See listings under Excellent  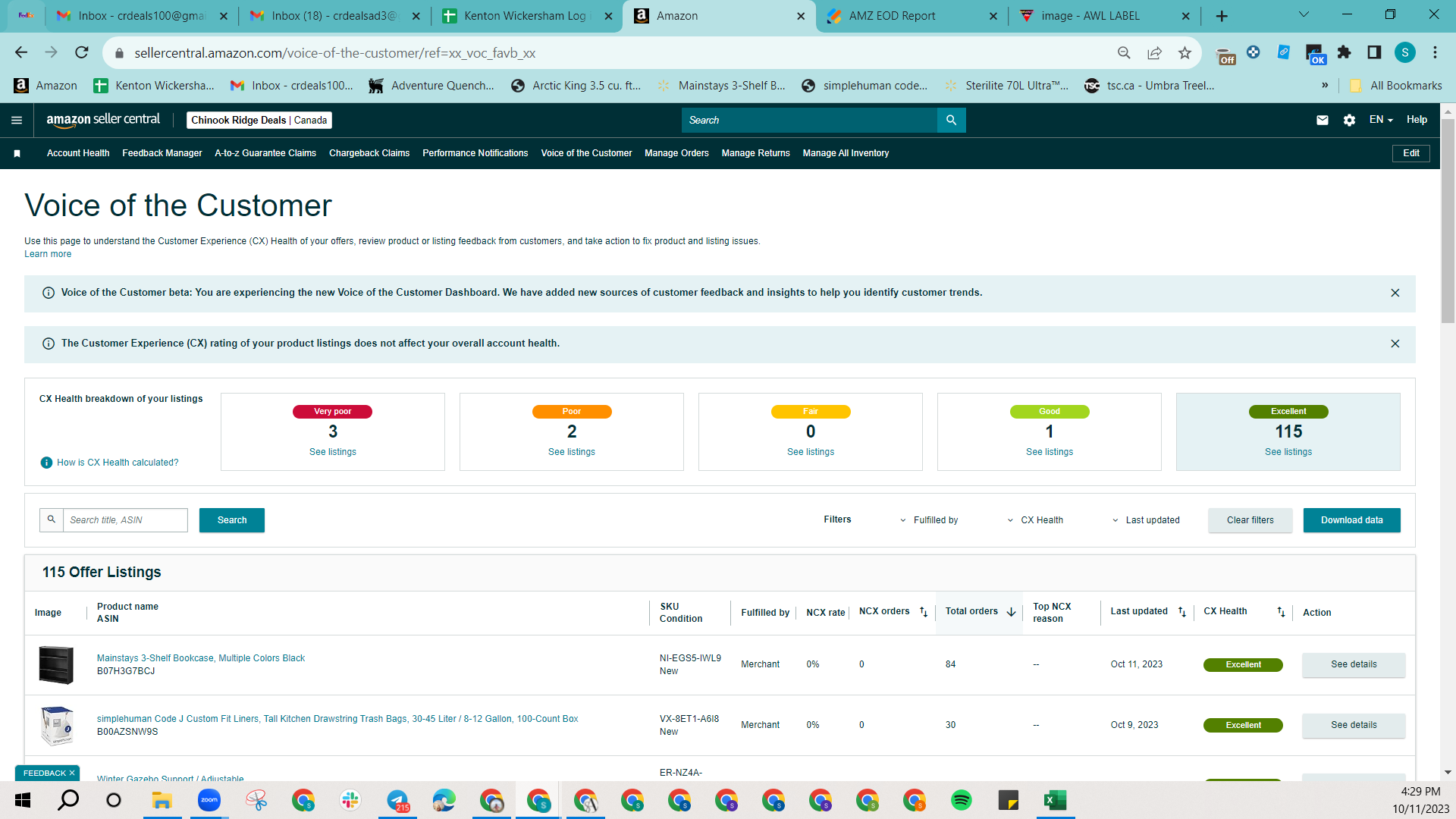1288,452
